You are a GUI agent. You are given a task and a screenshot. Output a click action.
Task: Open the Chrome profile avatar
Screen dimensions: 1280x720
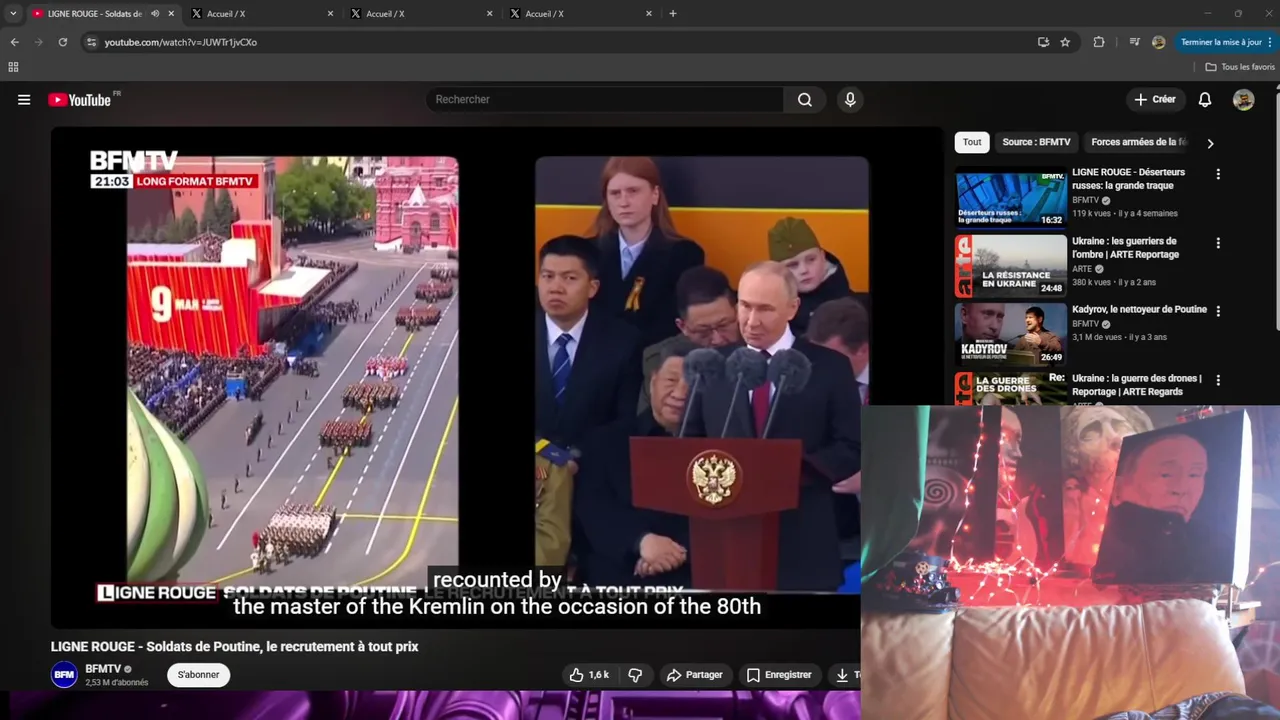tap(1158, 42)
